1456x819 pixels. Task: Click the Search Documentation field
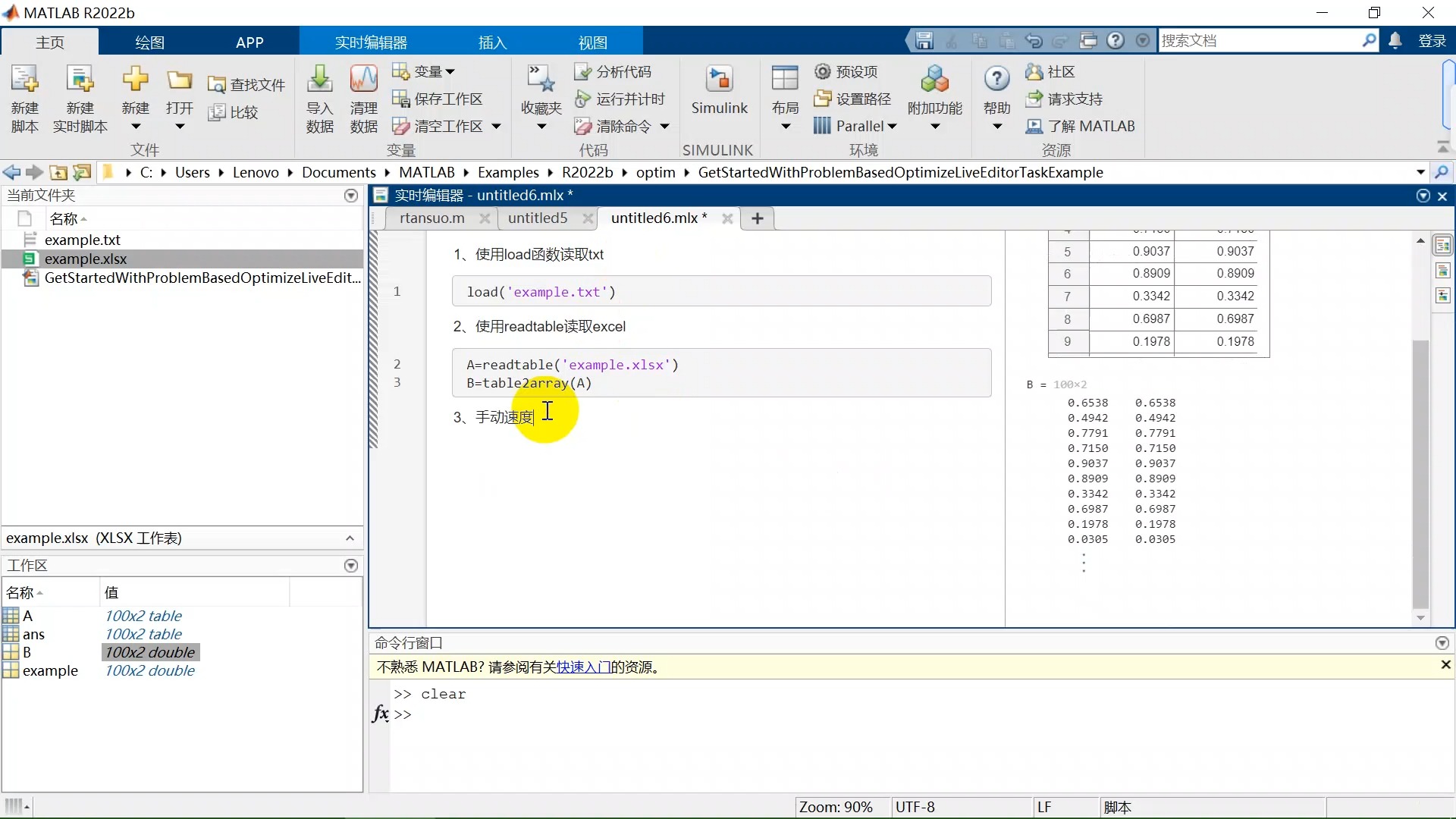coord(1259,41)
